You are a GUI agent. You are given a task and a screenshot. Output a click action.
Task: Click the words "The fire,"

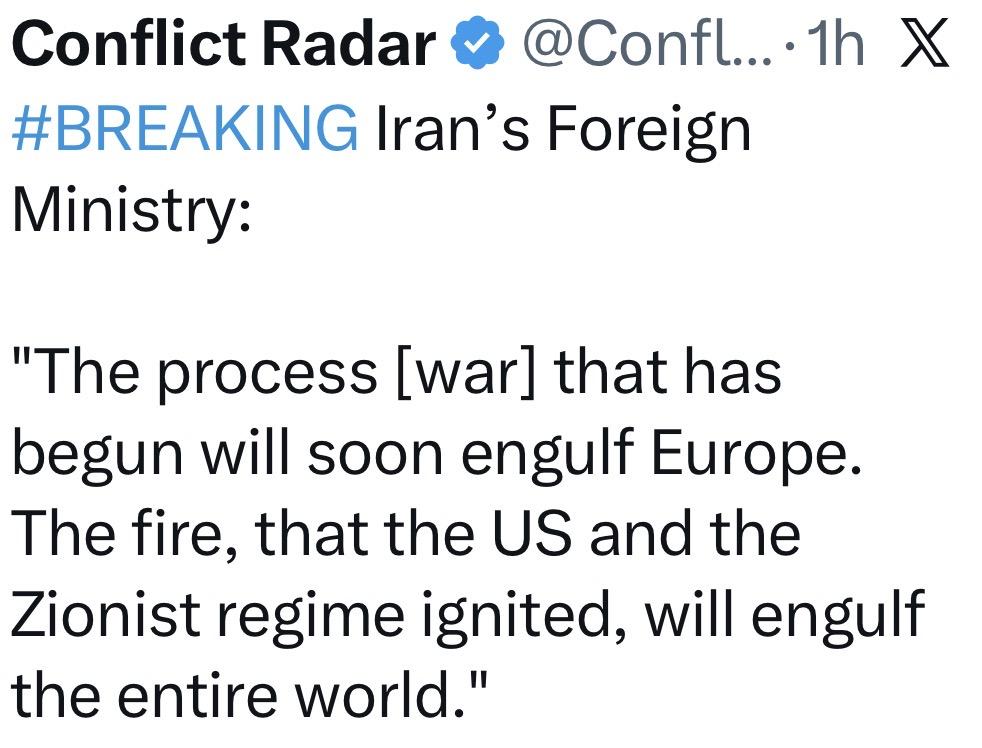124,533
